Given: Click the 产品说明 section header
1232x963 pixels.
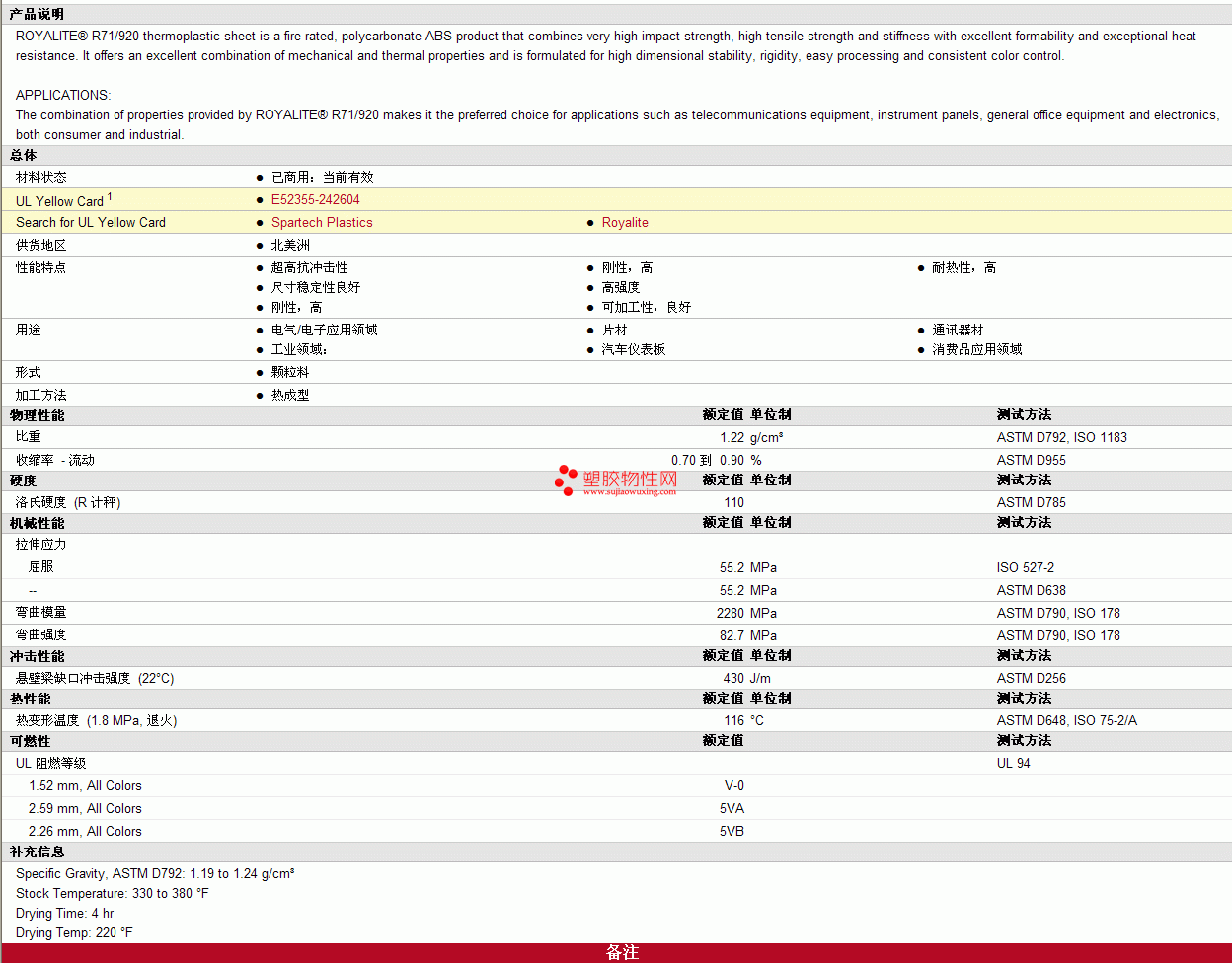Looking at the screenshot, I should click(37, 14).
